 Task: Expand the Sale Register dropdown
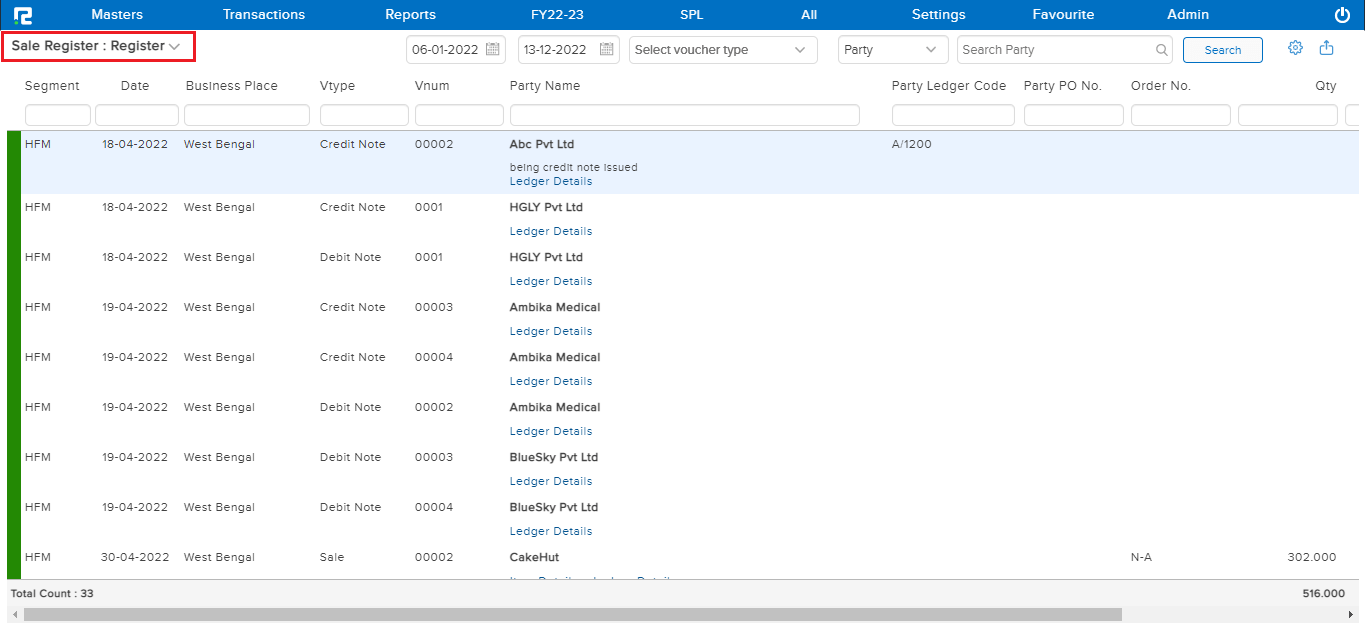click(97, 46)
